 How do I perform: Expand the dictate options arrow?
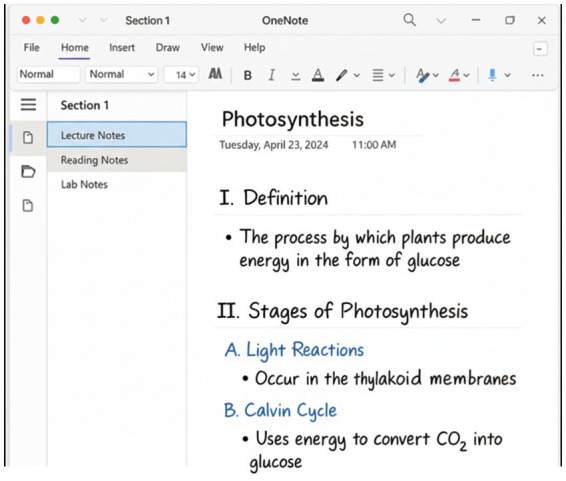coord(508,75)
